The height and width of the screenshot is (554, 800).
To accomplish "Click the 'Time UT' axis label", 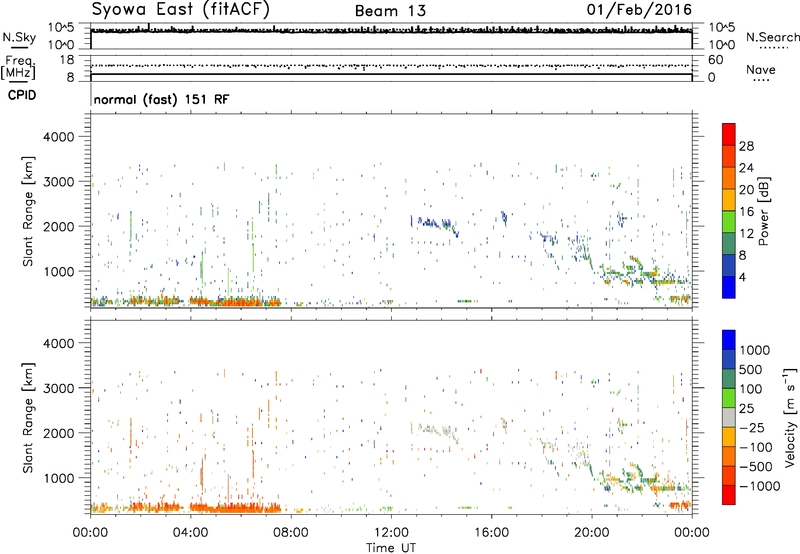I will pyautogui.click(x=391, y=548).
